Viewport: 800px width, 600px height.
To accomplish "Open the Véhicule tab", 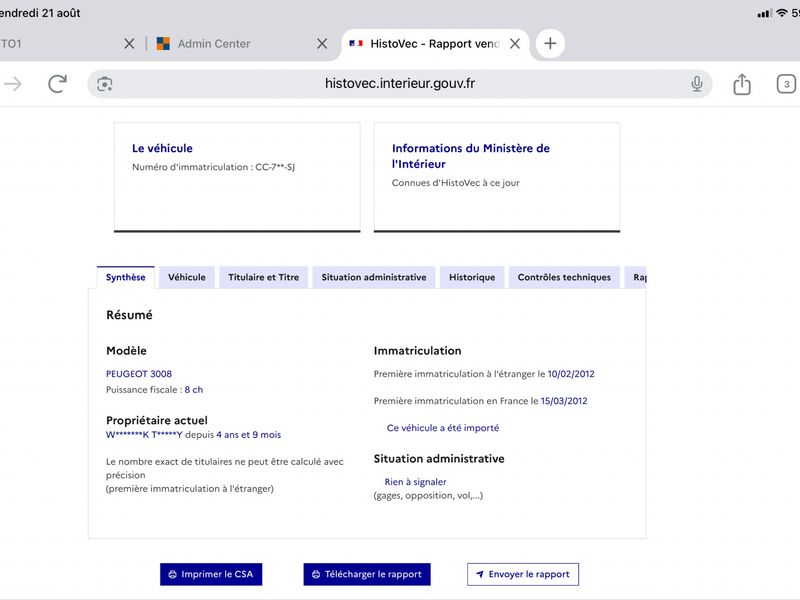I will (x=187, y=277).
